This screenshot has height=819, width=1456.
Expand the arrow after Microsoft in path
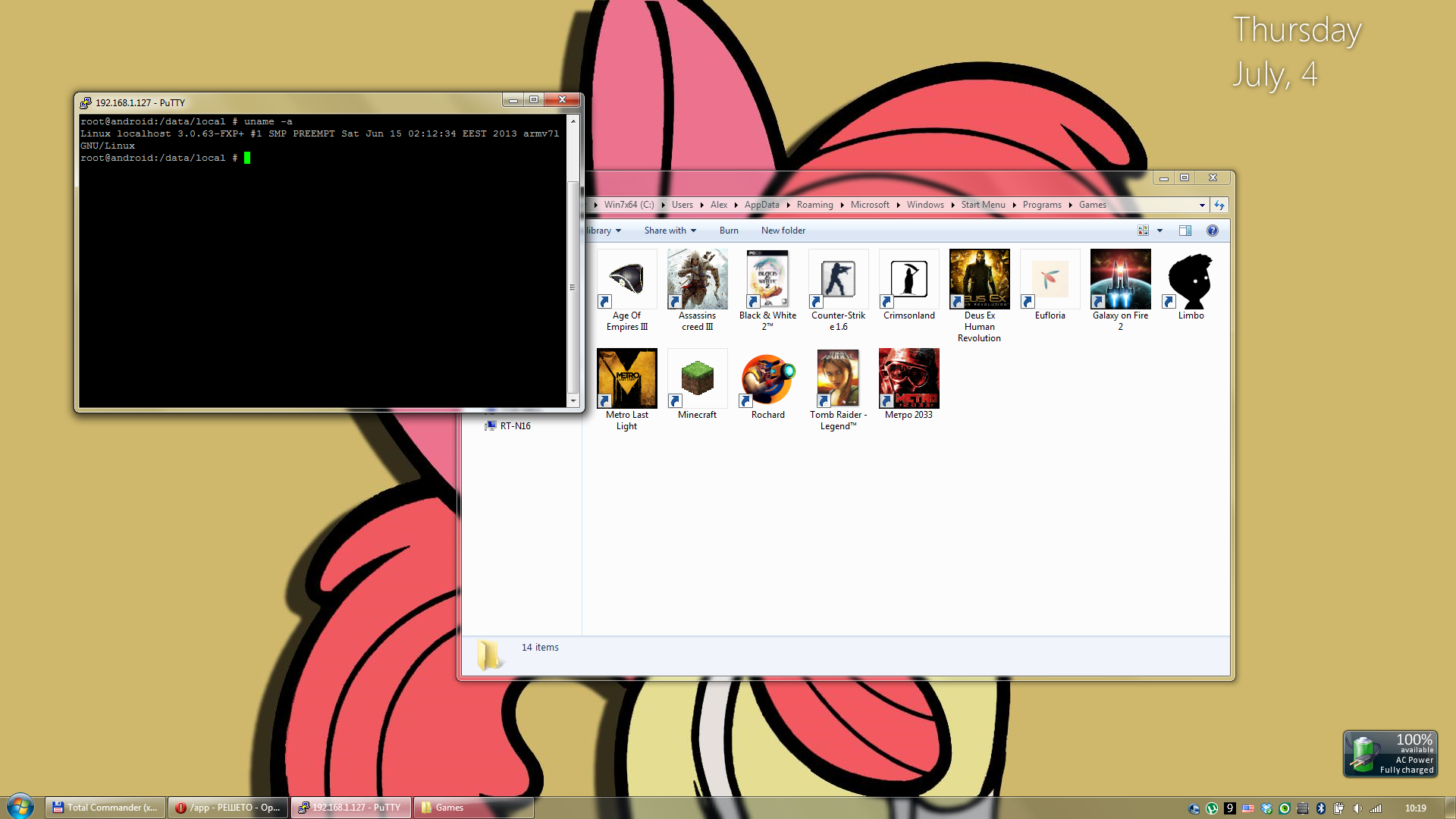coord(898,205)
